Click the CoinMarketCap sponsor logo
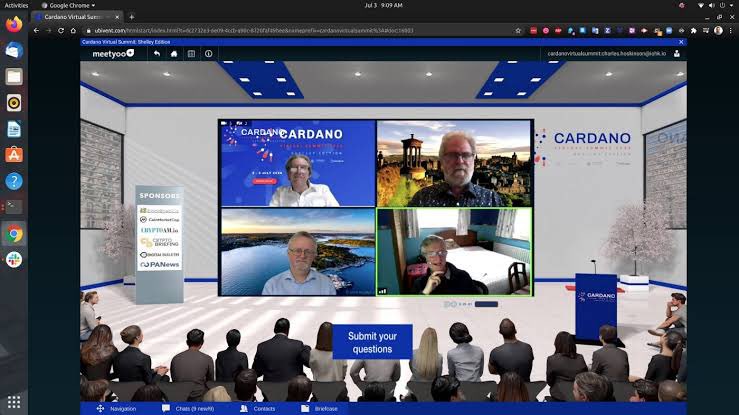Image resolution: width=739 pixels, height=415 pixels. [x=160, y=220]
